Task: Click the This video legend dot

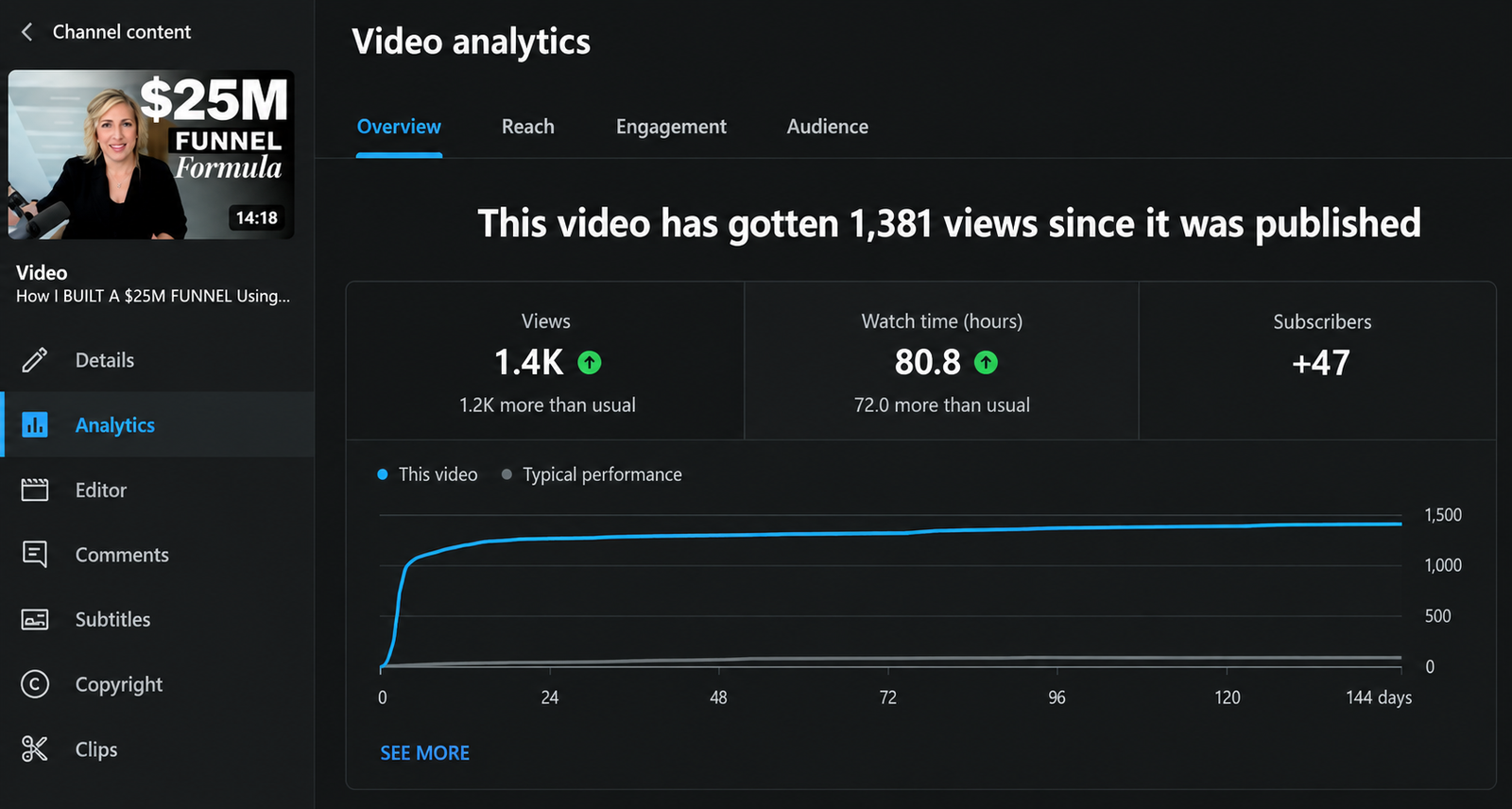Action: [383, 474]
